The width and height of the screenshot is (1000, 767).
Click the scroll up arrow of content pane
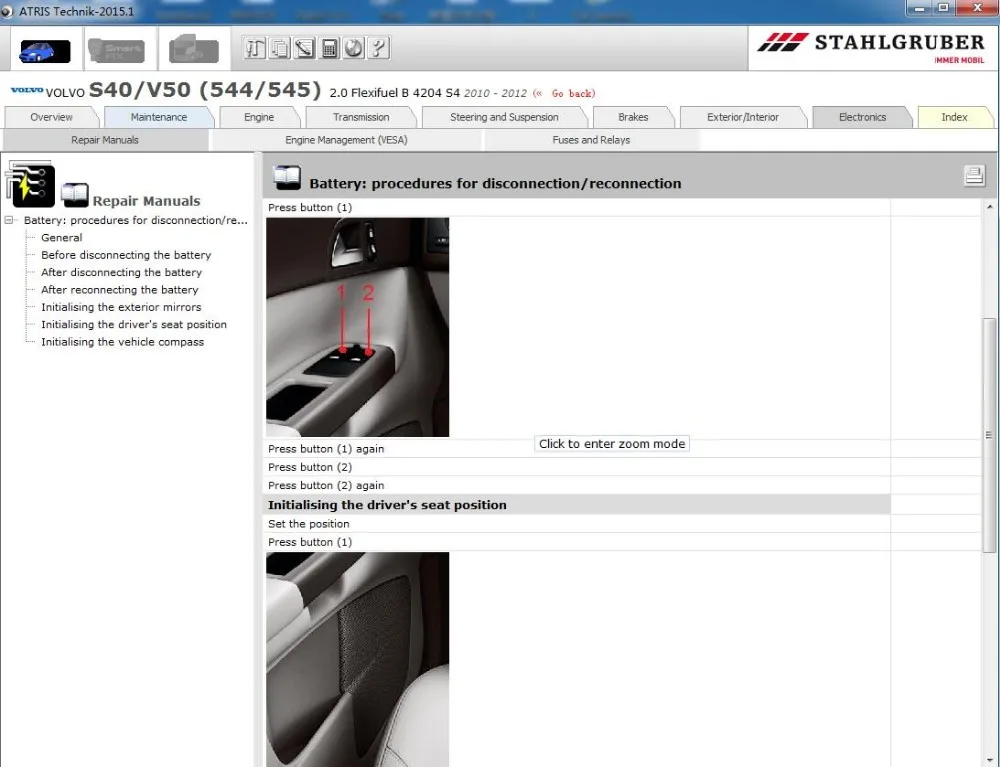pos(989,207)
